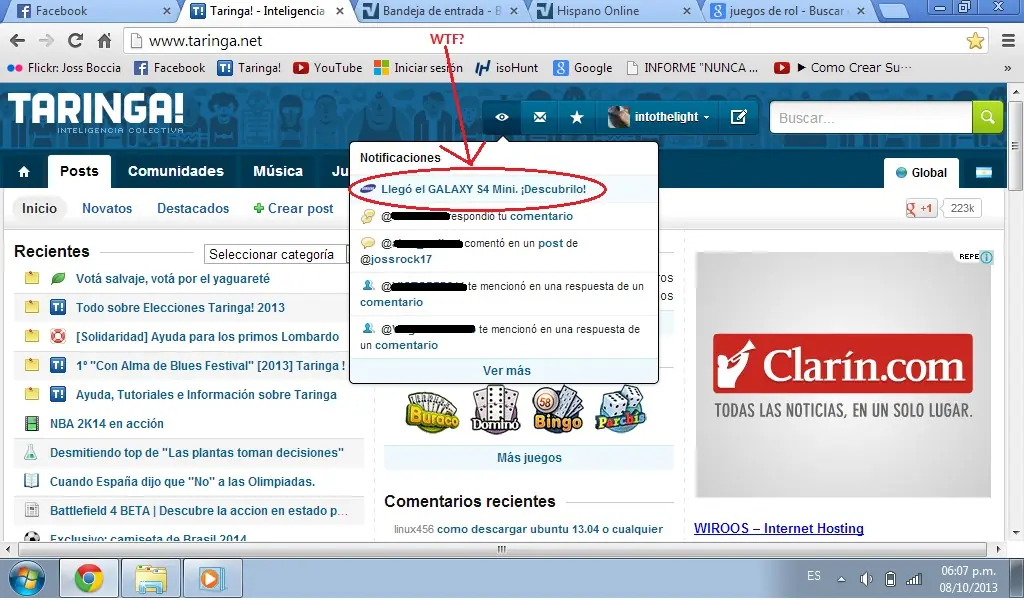Open the Flickr: Joss Boccia bookmark
The width and height of the screenshot is (1024, 600).
[64, 68]
